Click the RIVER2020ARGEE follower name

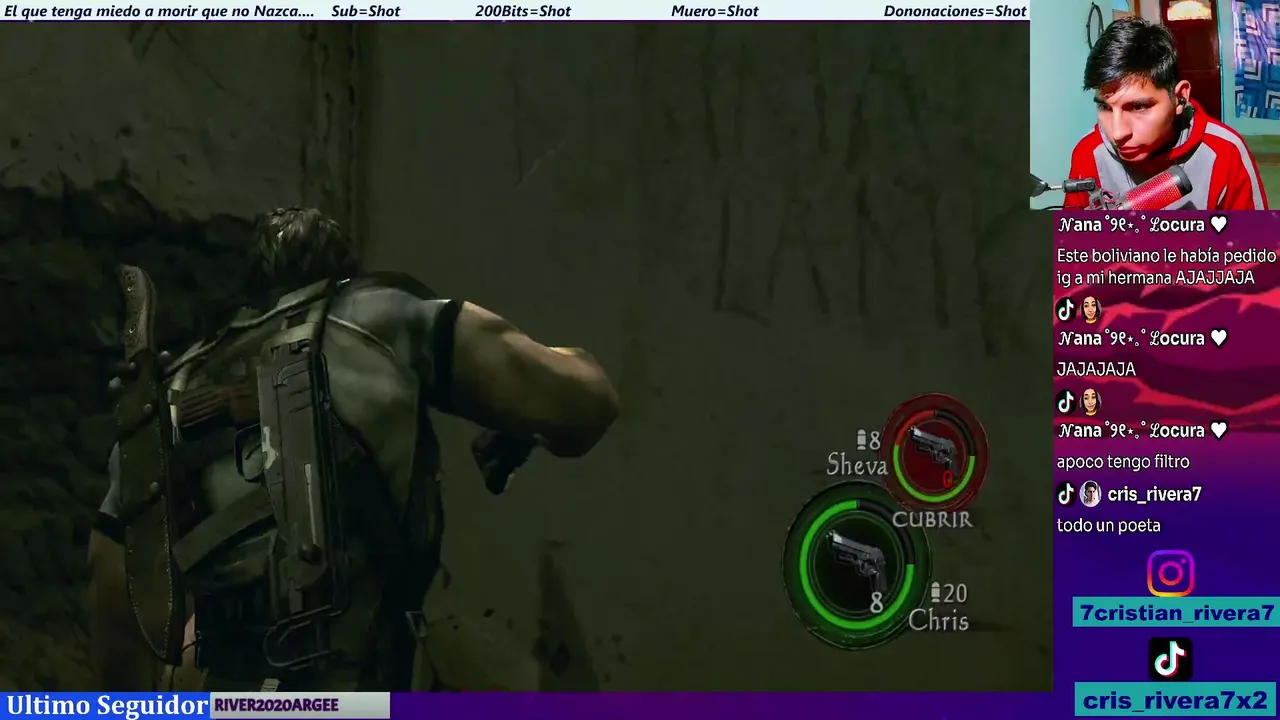[276, 705]
